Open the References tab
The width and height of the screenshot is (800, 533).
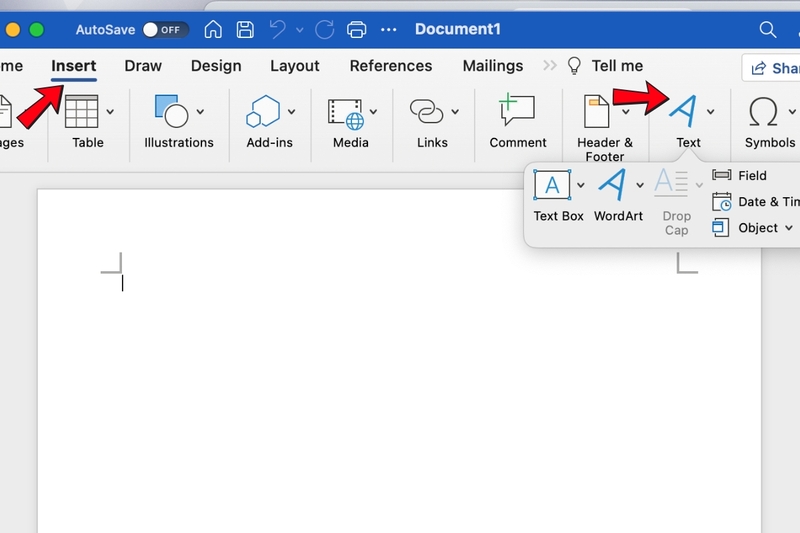(x=390, y=66)
